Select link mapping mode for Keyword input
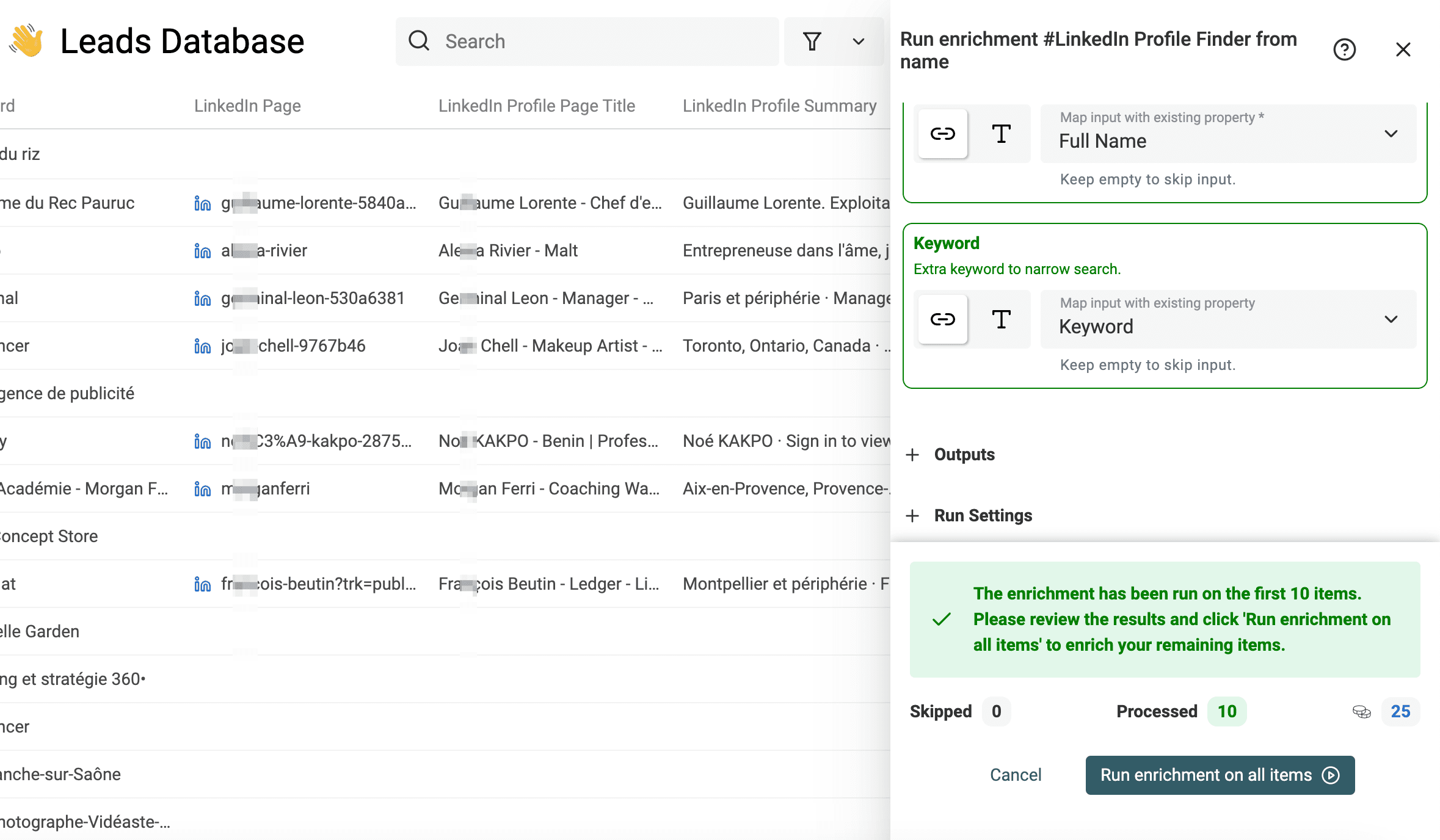 (943, 319)
